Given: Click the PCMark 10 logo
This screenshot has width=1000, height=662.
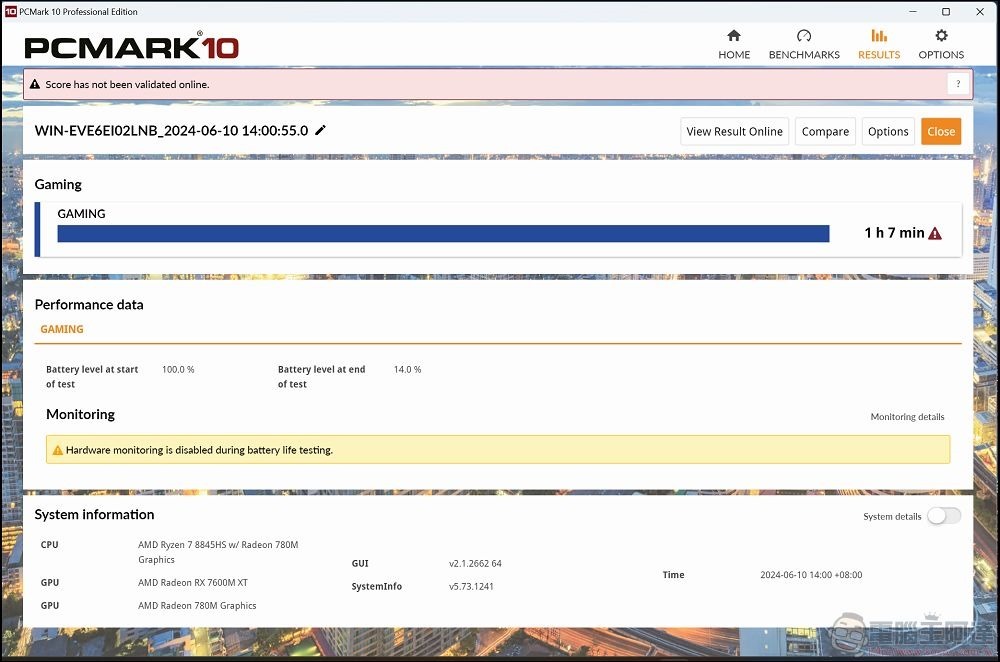Looking at the screenshot, I should [x=131, y=47].
